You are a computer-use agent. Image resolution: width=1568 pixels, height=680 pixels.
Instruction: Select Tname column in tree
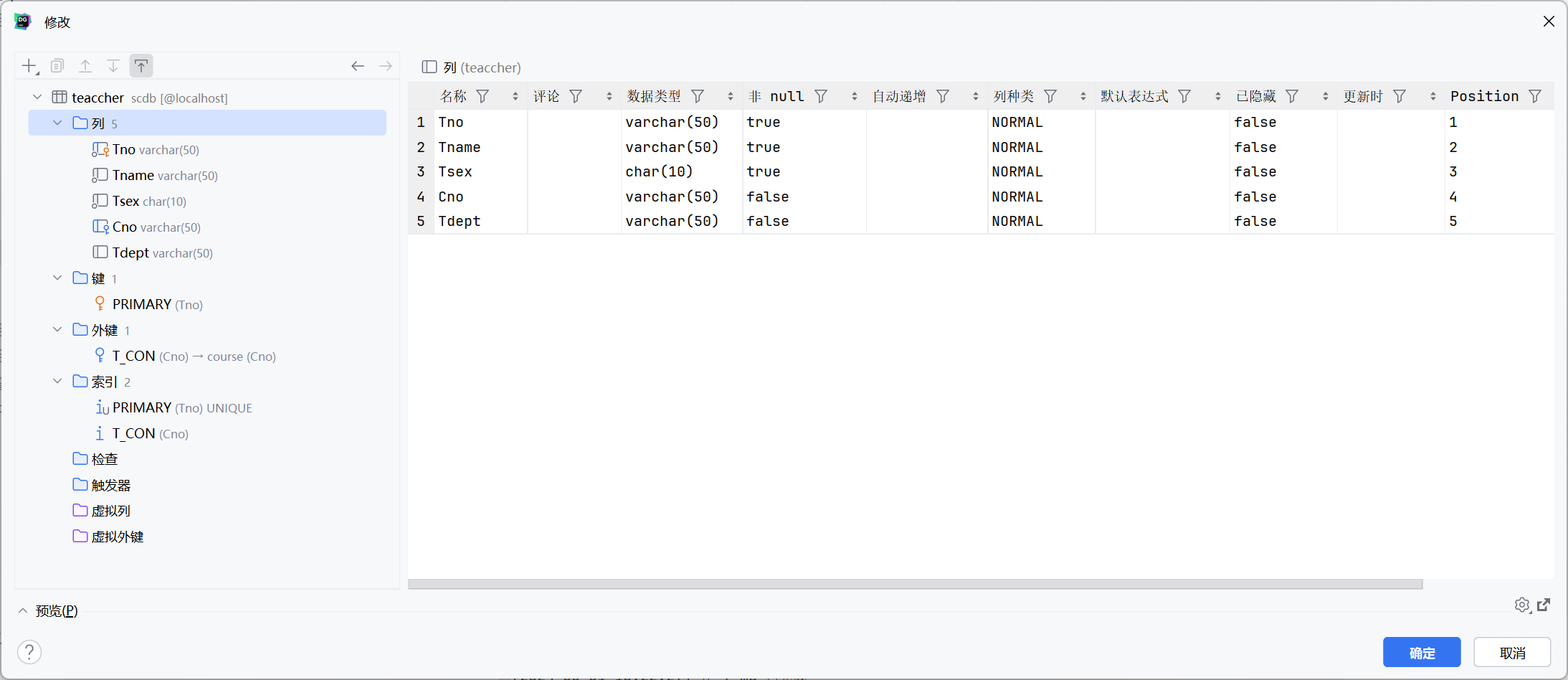click(x=155, y=175)
